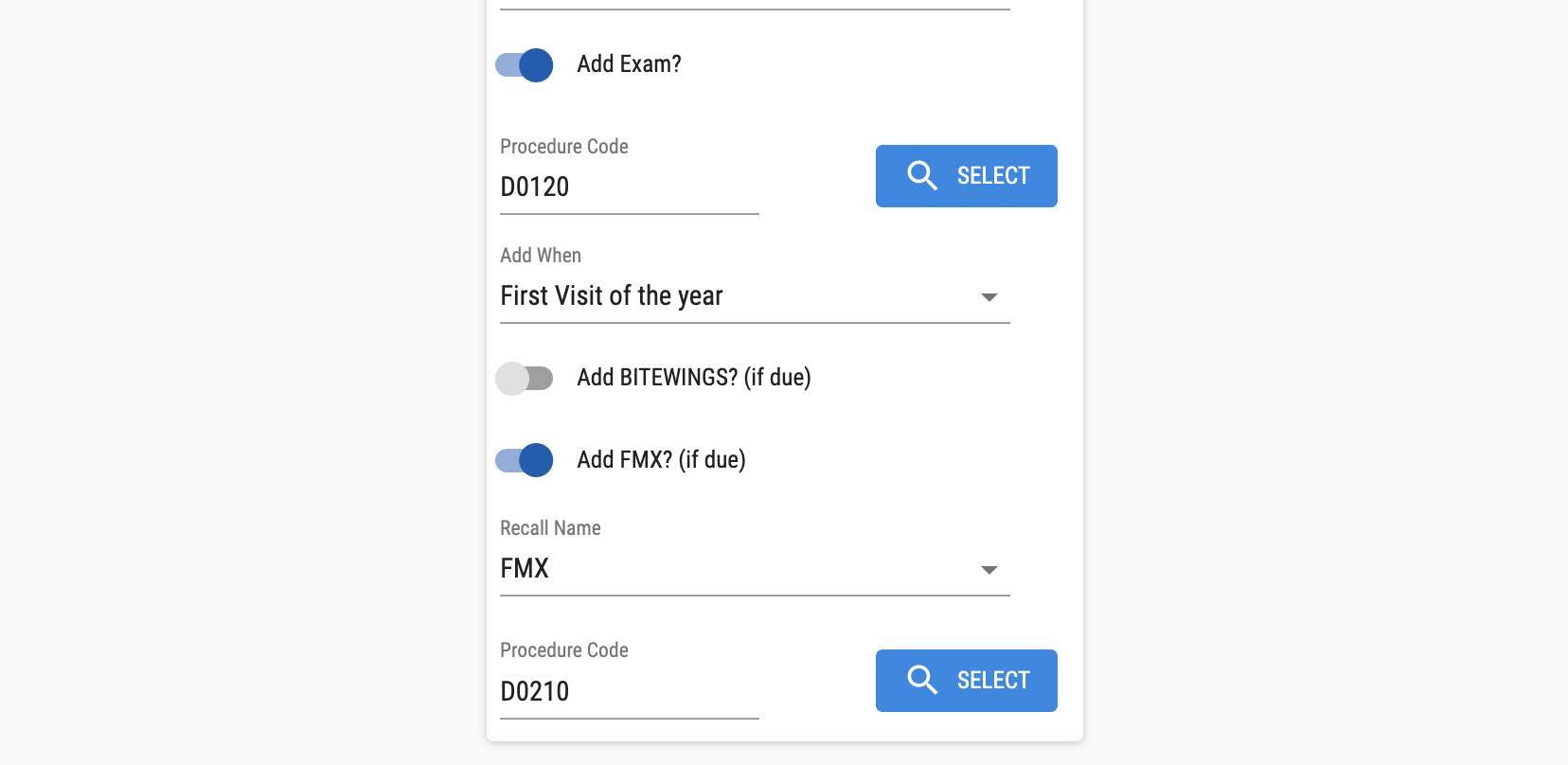This screenshot has height=765, width=1568.
Task: Click the 'Add Exam?' label text
Action: coord(629,64)
